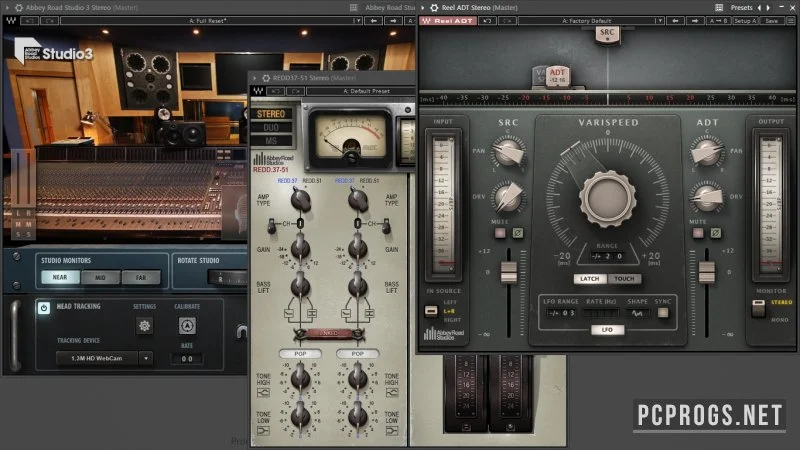Undo in Abbey Road Studio 3 toolbar

coord(29,21)
